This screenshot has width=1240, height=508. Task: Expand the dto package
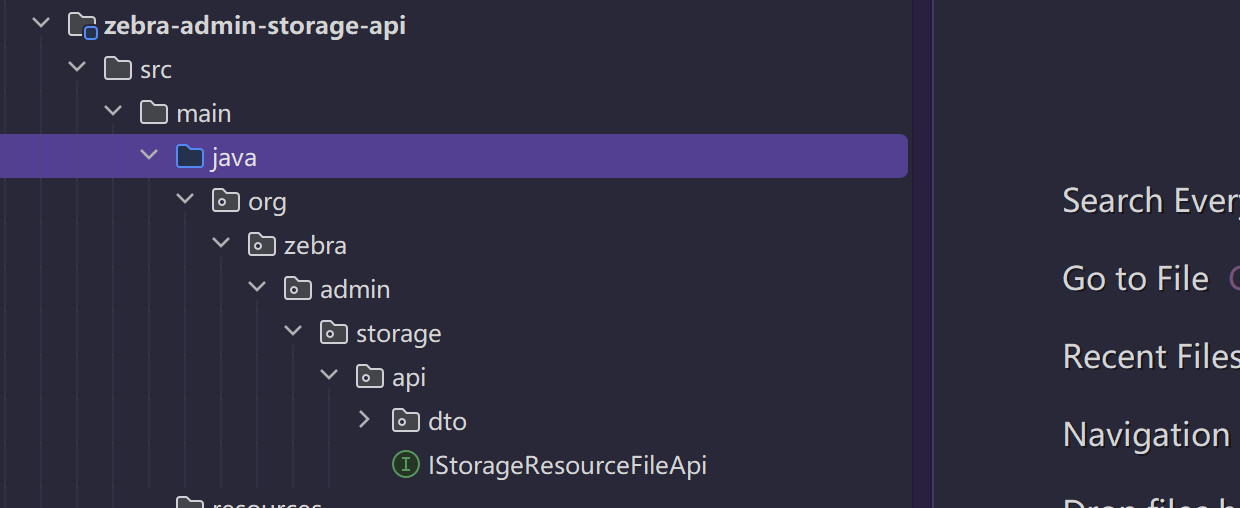(365, 421)
